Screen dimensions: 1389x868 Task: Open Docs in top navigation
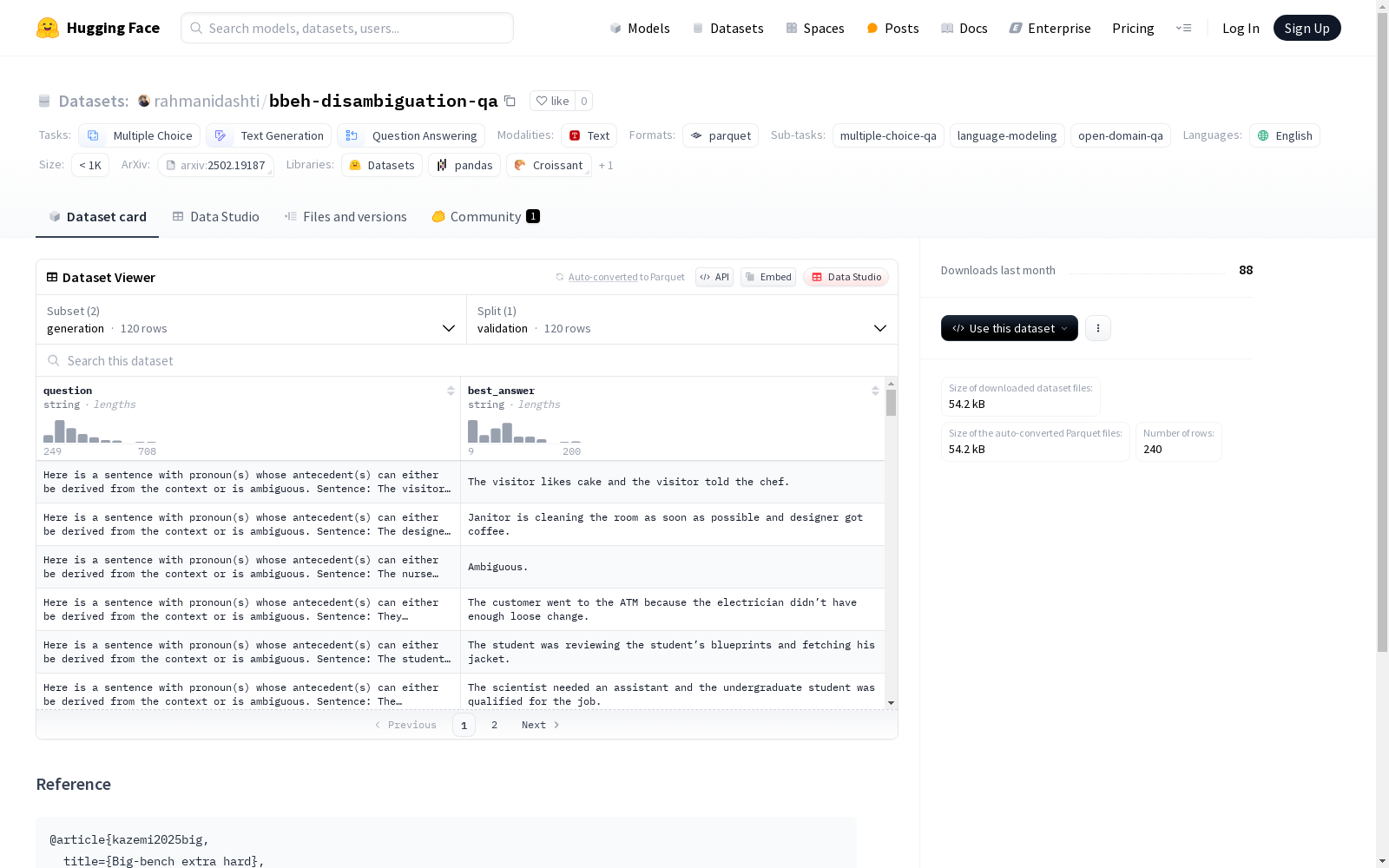click(x=964, y=28)
